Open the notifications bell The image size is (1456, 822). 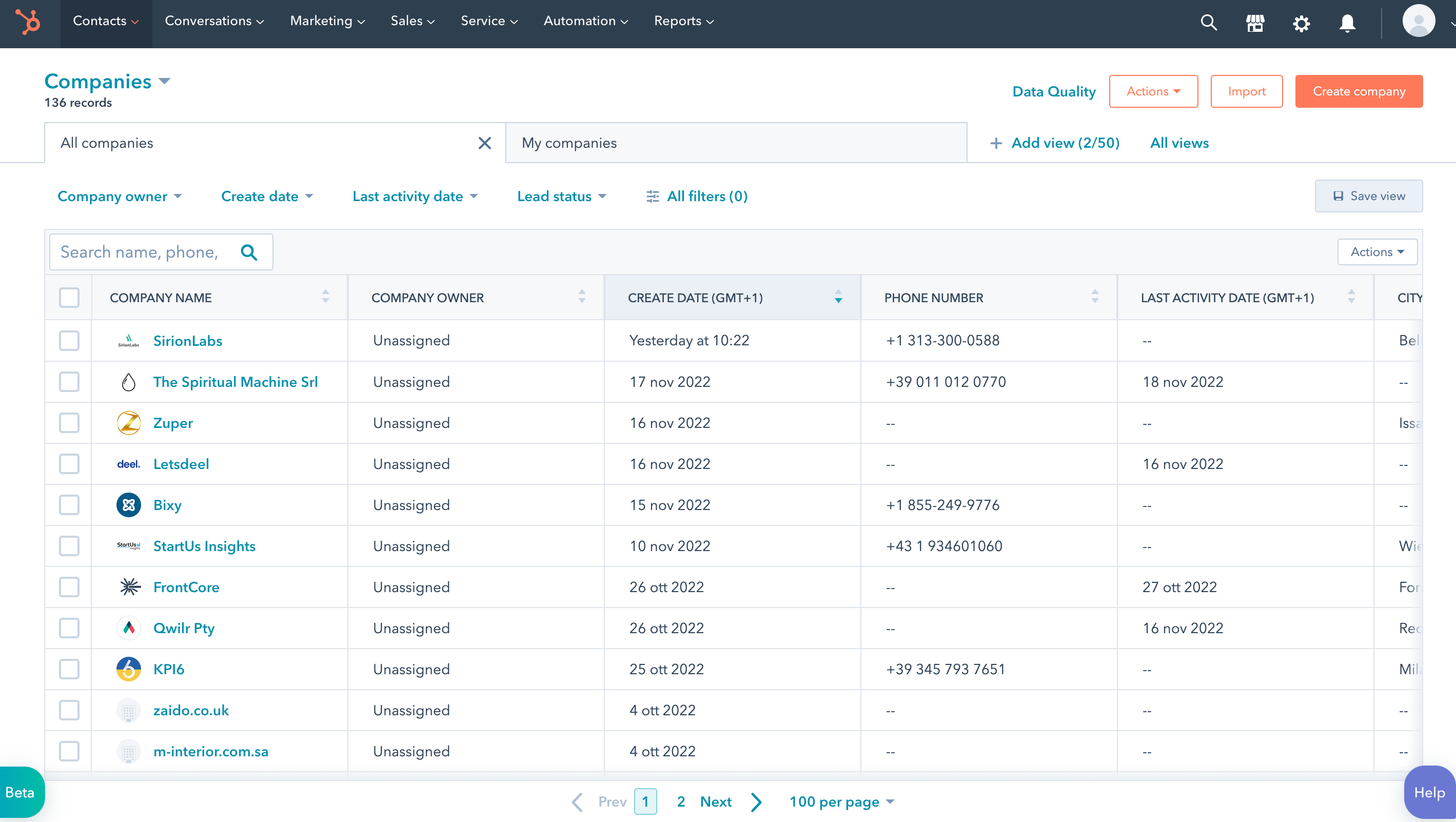pos(1347,23)
